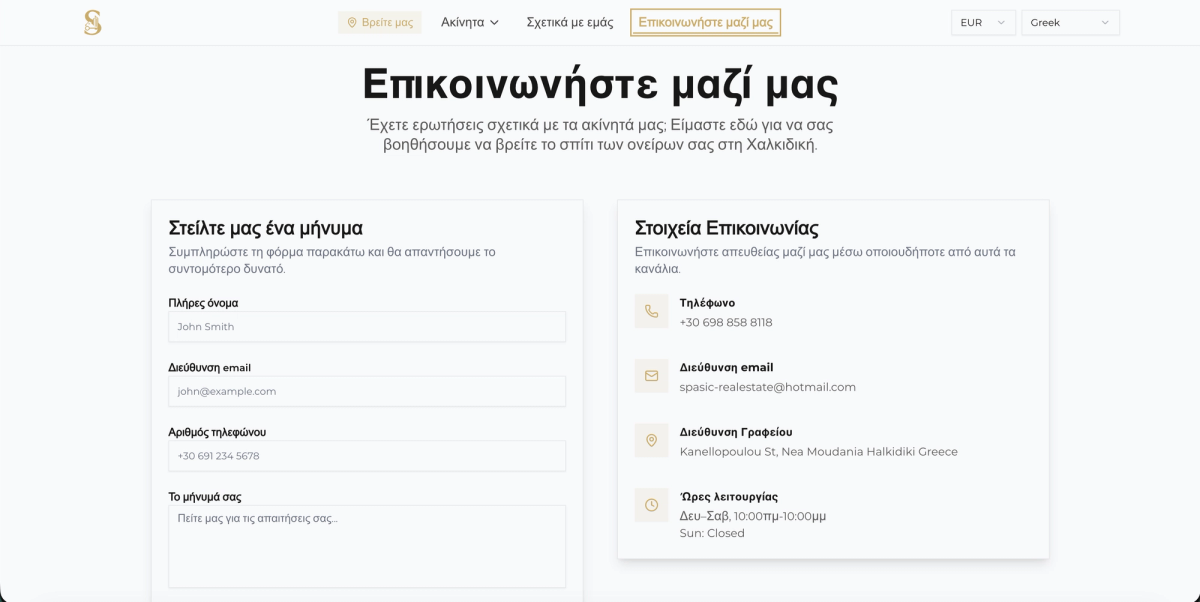Click the map pin icon in Βρείτε μας
This screenshot has height=602, width=1200.
coord(352,22)
